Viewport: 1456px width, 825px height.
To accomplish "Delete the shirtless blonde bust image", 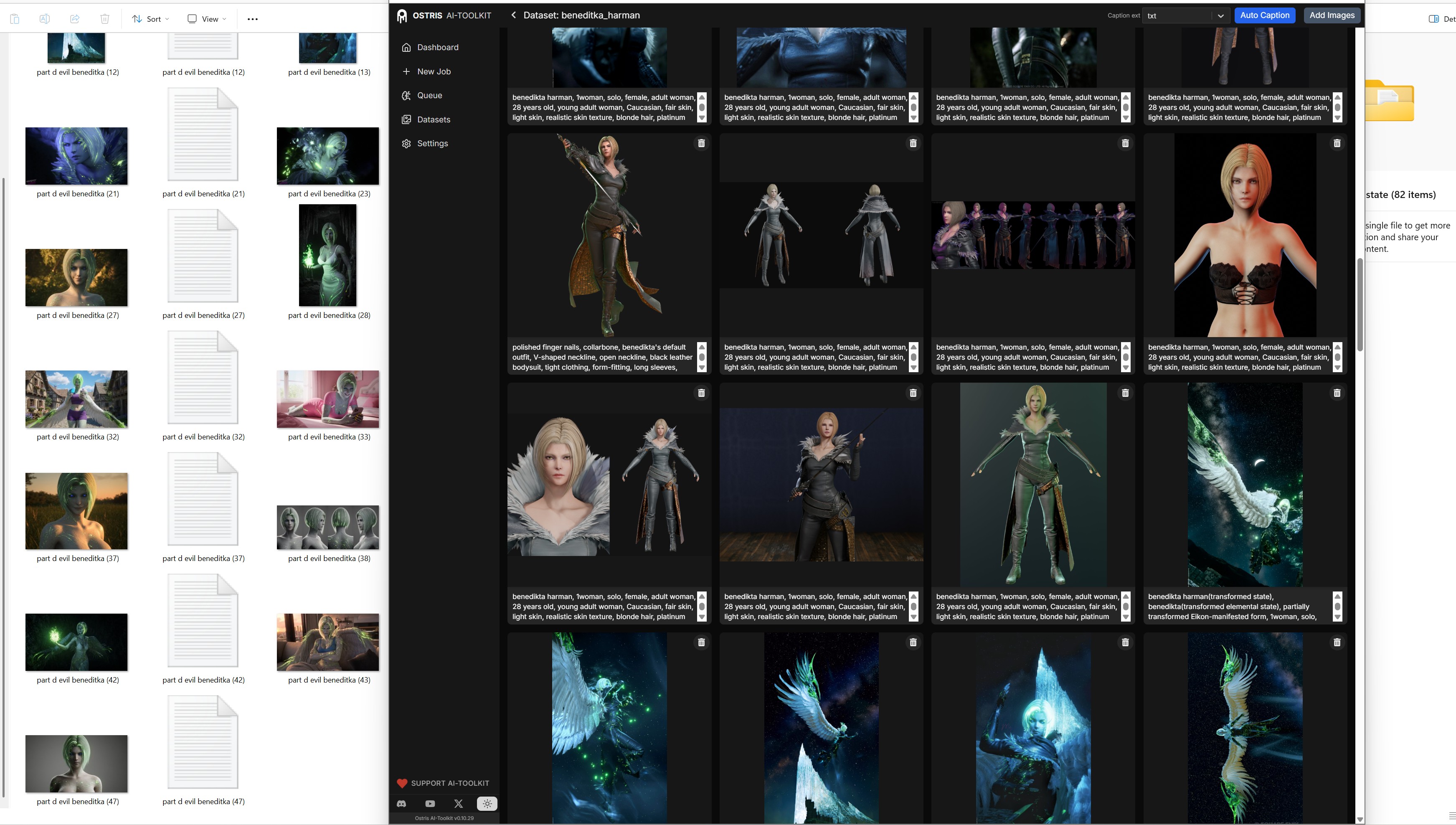I will 1337,143.
